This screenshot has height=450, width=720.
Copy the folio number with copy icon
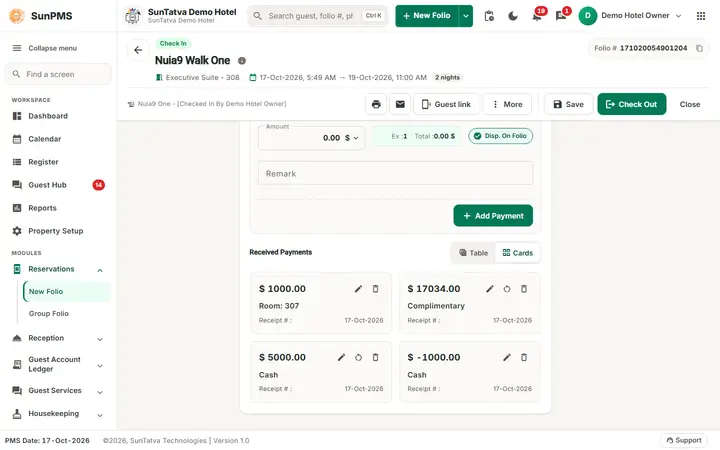[x=699, y=48]
